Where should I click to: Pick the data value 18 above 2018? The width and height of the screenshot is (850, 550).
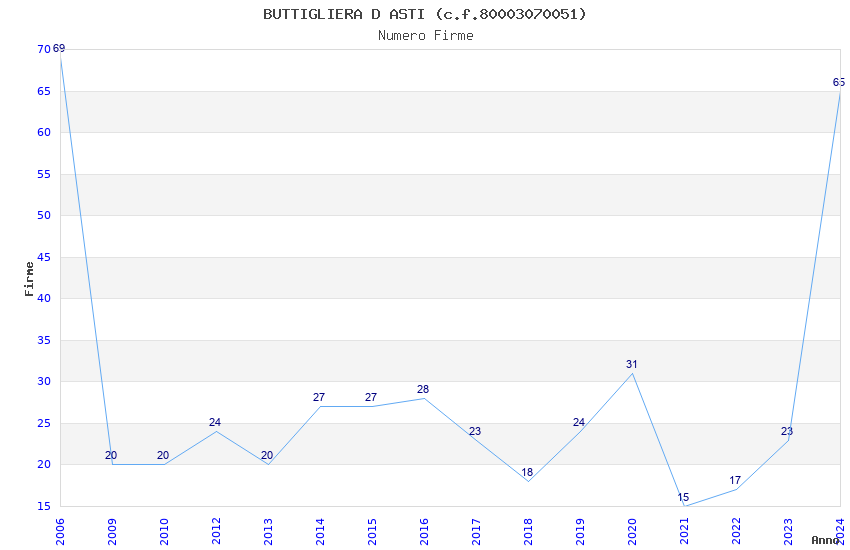click(x=527, y=472)
